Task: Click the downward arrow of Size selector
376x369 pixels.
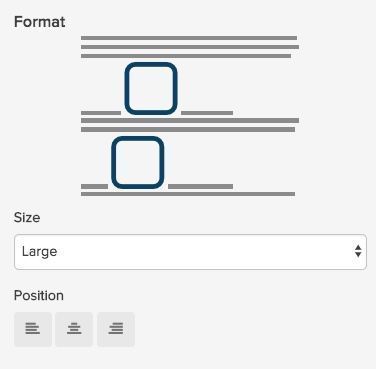Action: pos(358,255)
